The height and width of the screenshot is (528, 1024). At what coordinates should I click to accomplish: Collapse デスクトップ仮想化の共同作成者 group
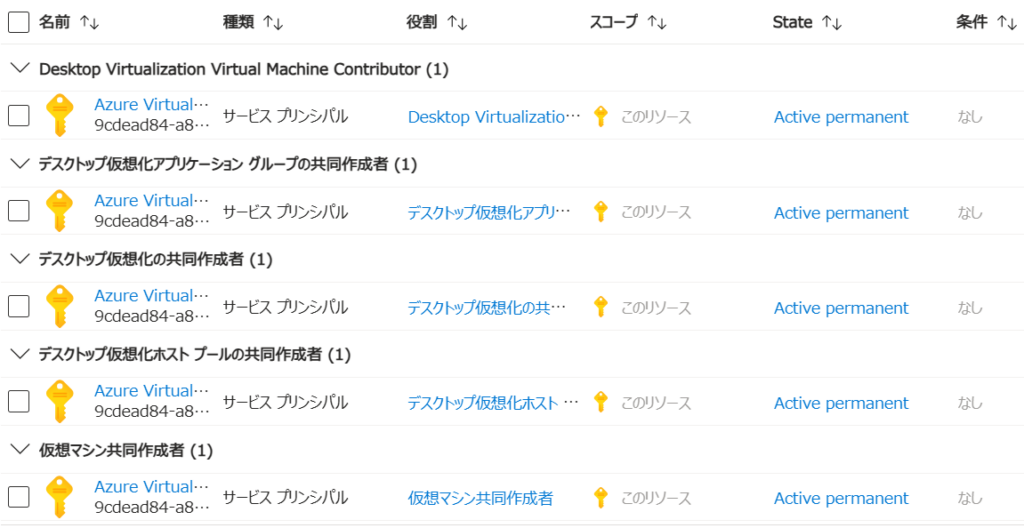click(x=18, y=259)
